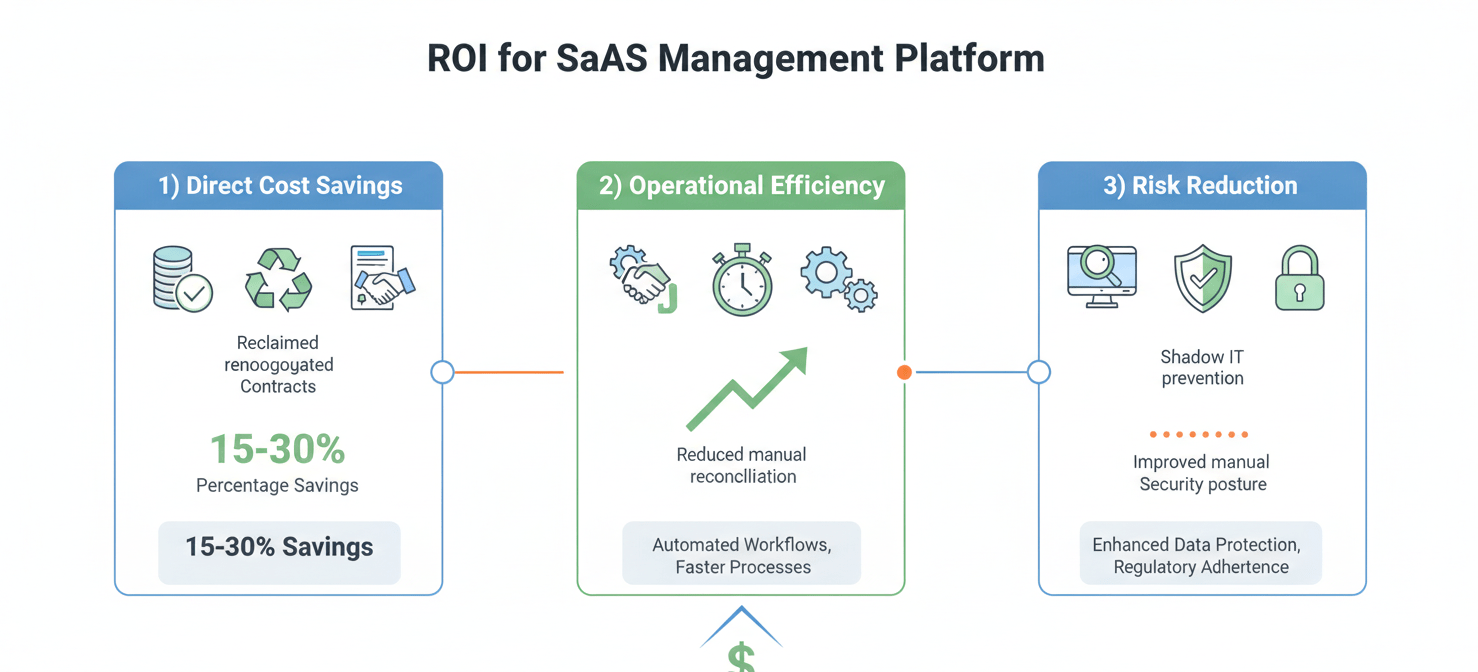Image resolution: width=1478 pixels, height=672 pixels.
Task: Click the "Shadow IT prevention" text
Action: pyautogui.click(x=1202, y=367)
